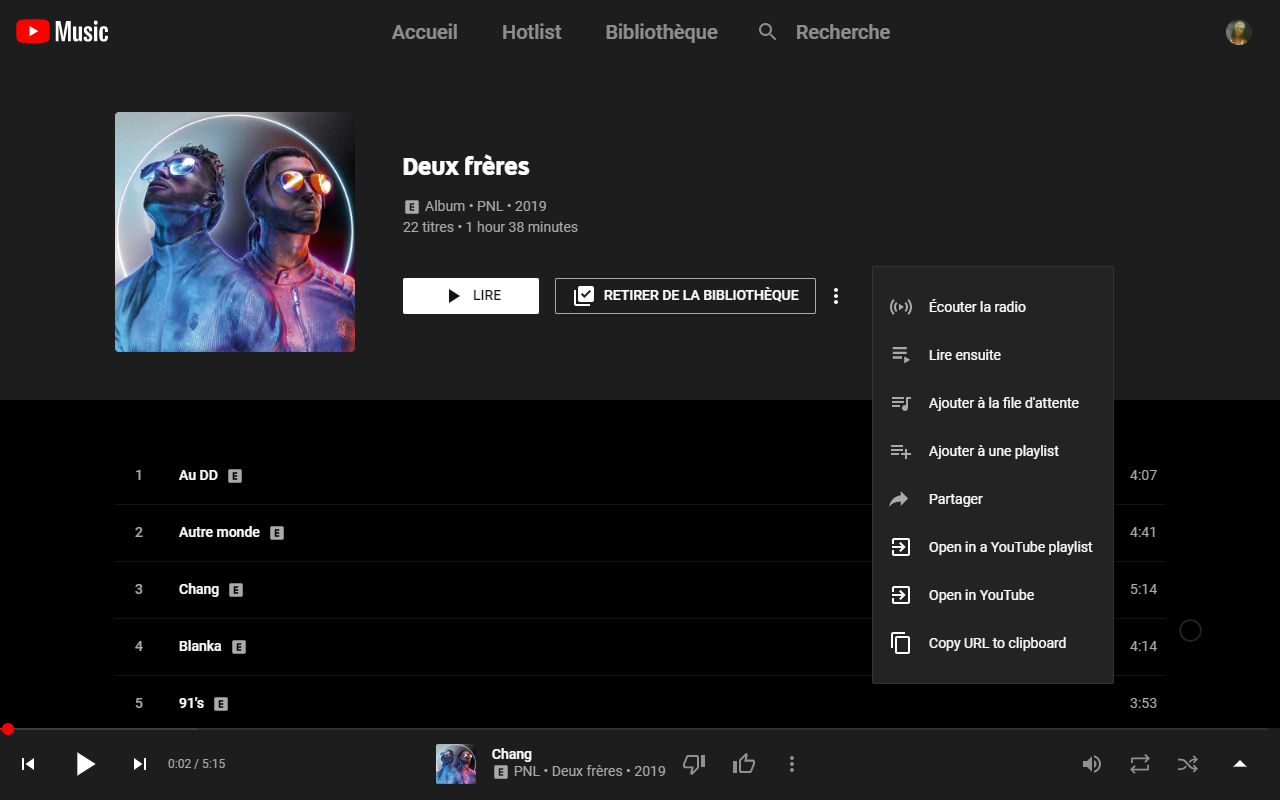Toggle repeat mode

click(x=1140, y=764)
